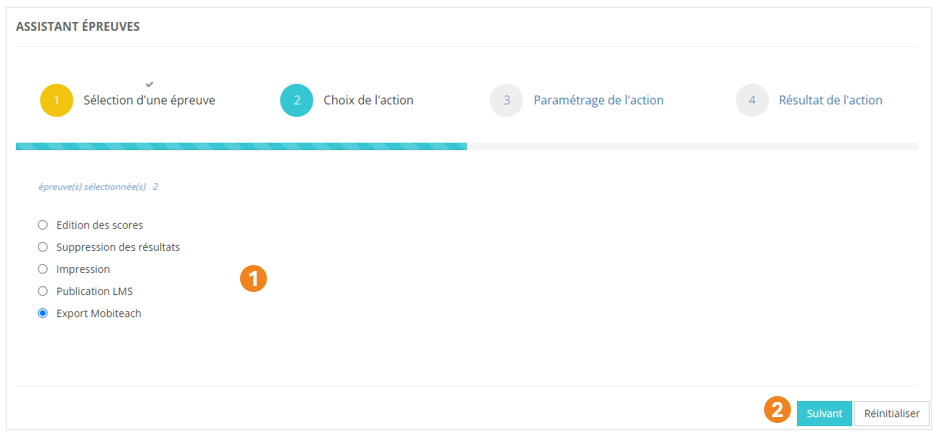936x436 pixels.
Task: Select Export Mobiteach radio button
Action: coord(43,313)
